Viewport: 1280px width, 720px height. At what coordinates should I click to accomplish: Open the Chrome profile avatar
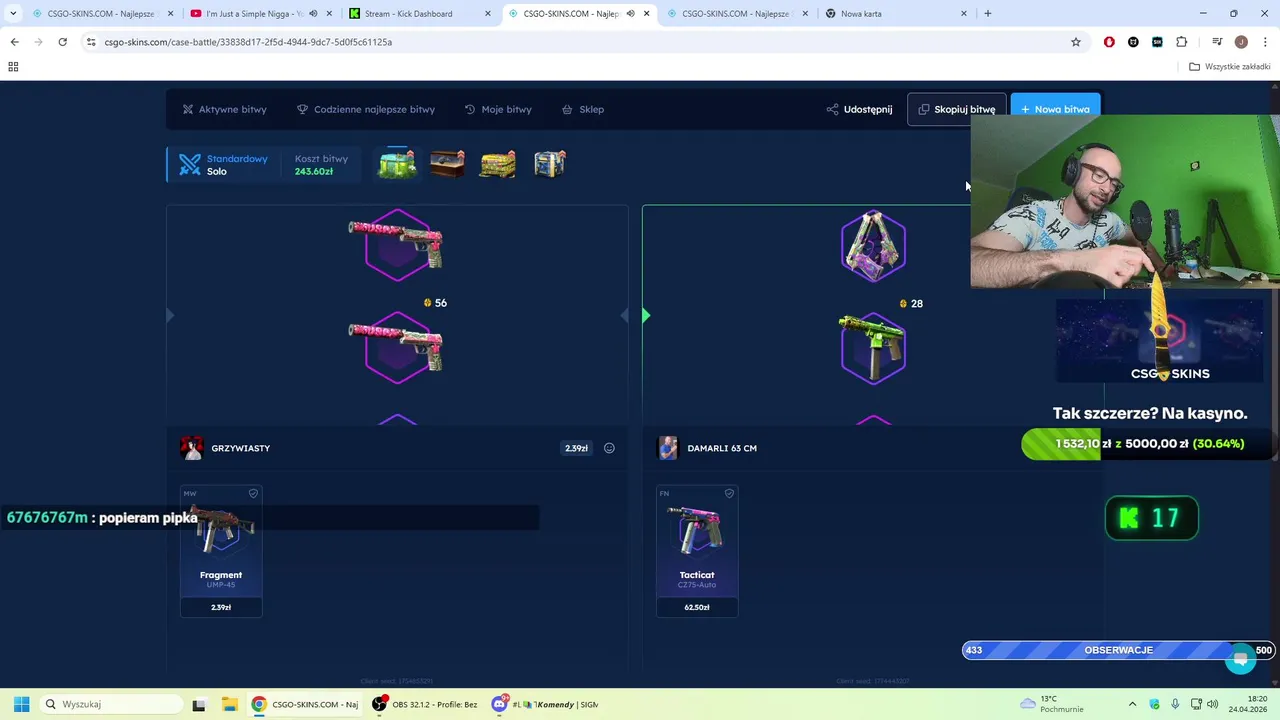coord(1241,42)
